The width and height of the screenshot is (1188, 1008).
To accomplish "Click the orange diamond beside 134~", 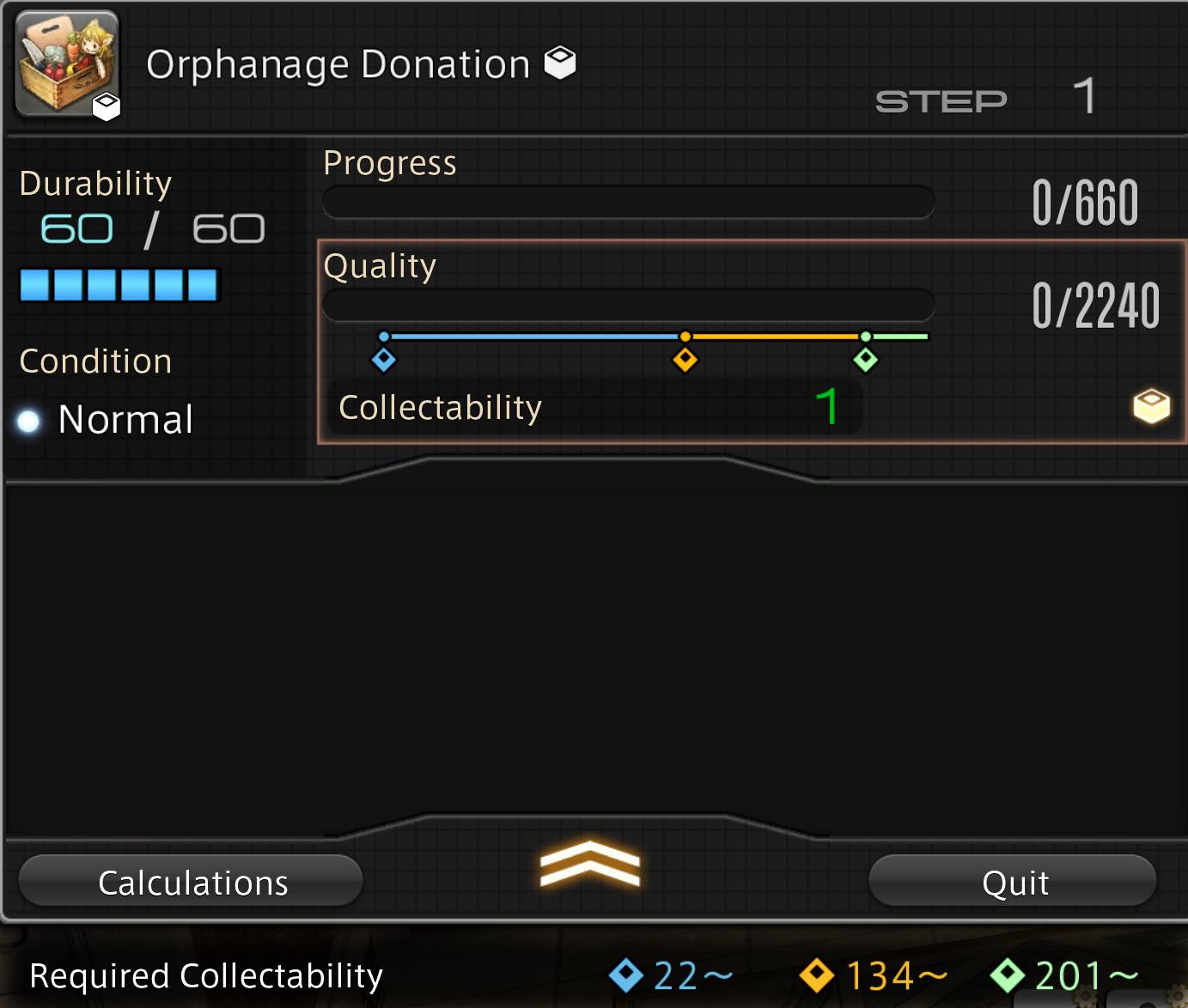I will point(816,975).
